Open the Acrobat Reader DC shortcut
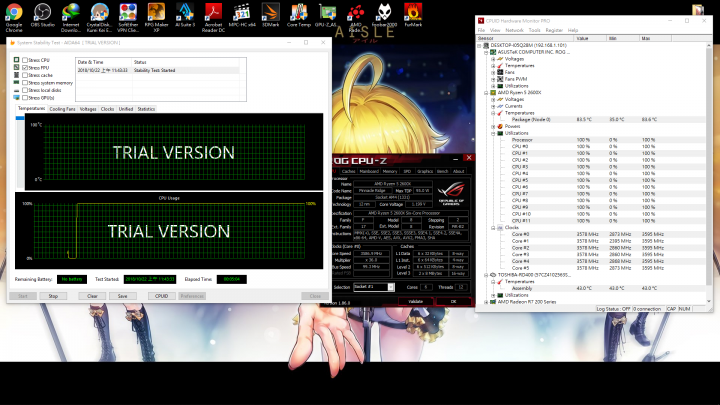The image size is (720, 405). [213, 17]
